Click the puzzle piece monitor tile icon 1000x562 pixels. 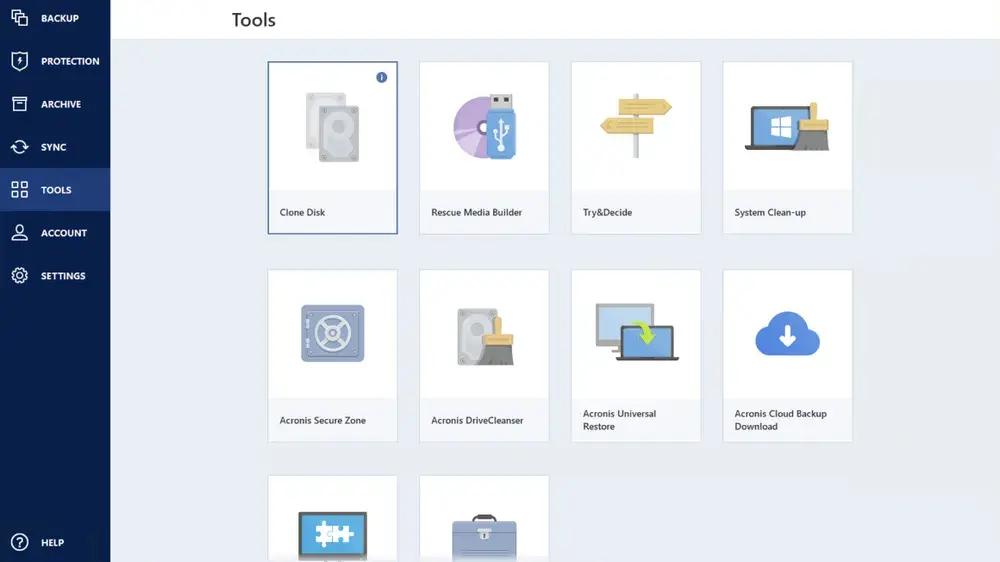[333, 536]
